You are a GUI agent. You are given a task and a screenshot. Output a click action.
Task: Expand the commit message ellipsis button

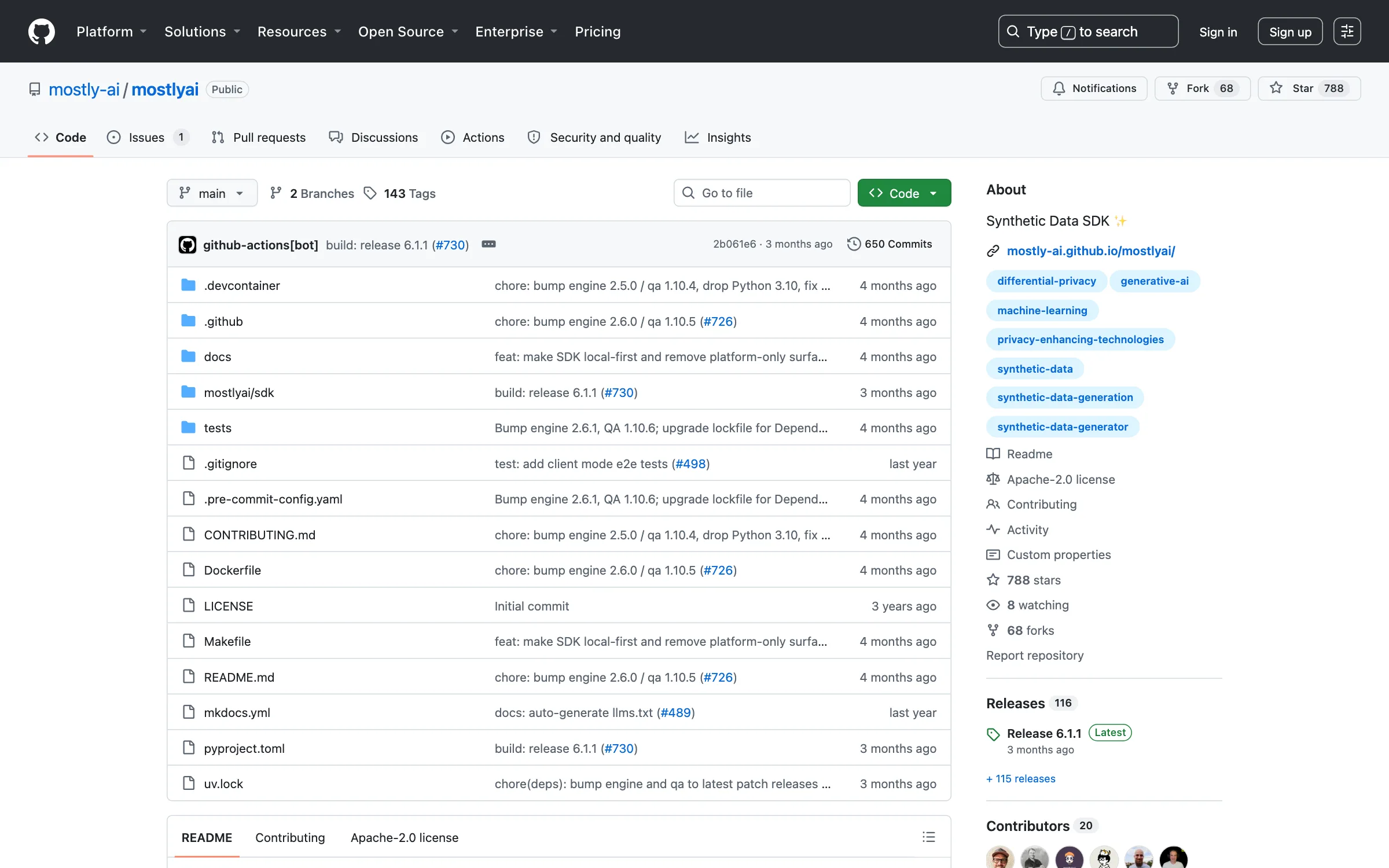click(488, 244)
